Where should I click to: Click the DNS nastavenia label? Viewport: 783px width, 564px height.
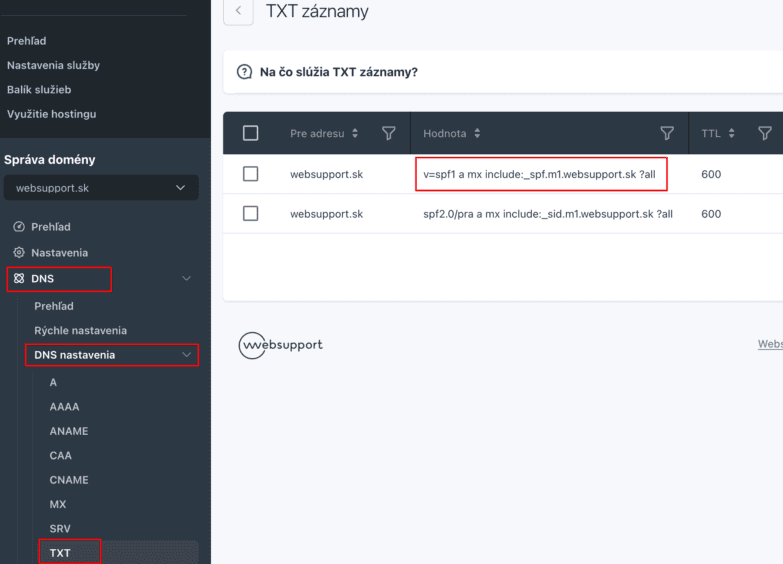[x=74, y=355]
